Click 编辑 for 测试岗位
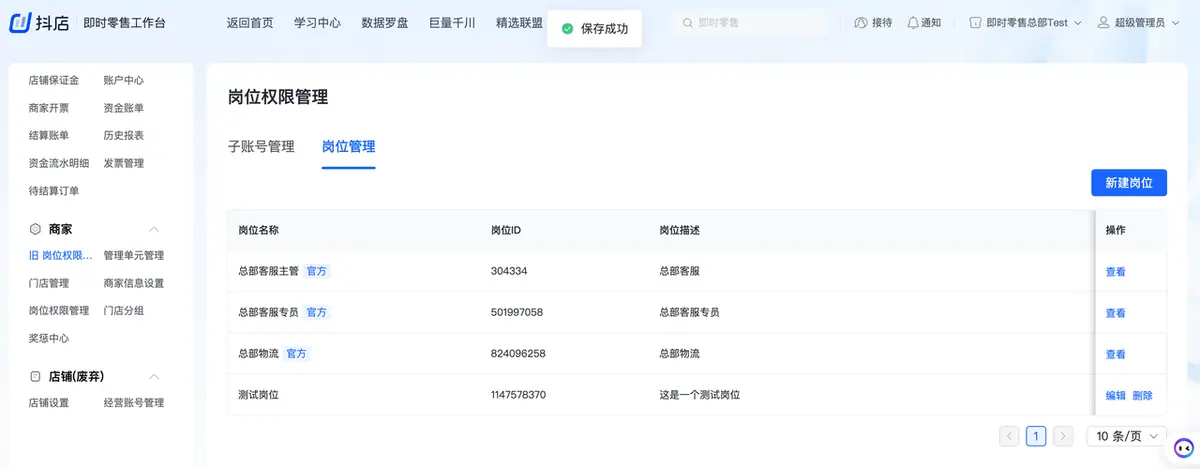1200x469 pixels. point(1115,395)
